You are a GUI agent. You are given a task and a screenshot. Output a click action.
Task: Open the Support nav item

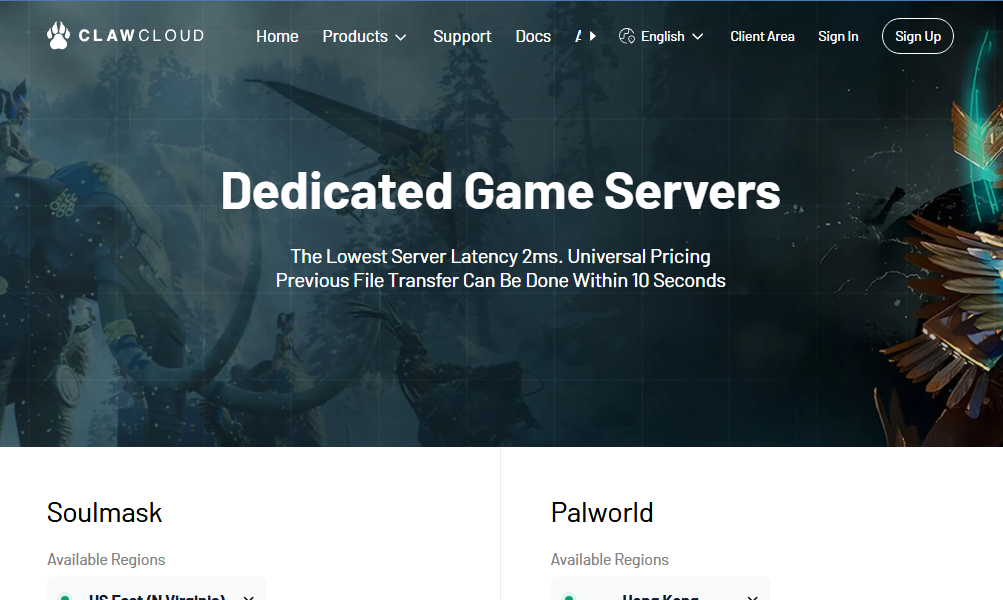tap(462, 36)
